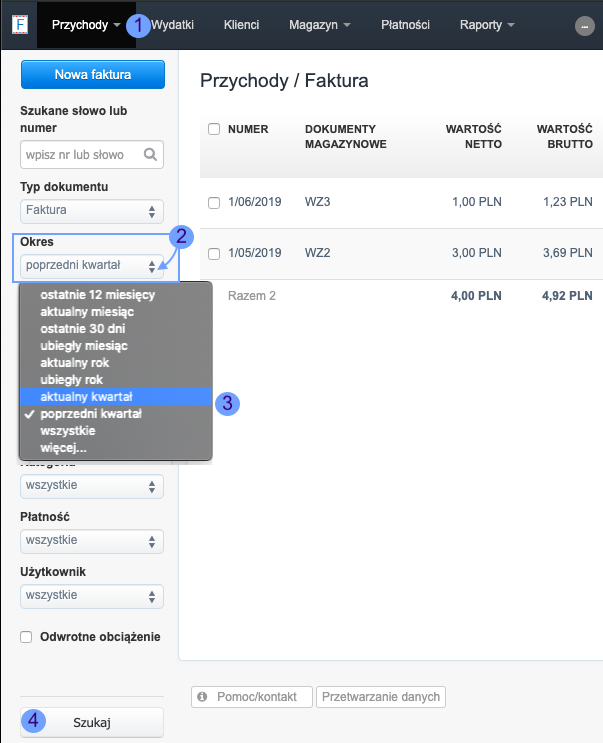Open the Wydatki section
Viewport: 603px width, 743px height.
(172, 25)
